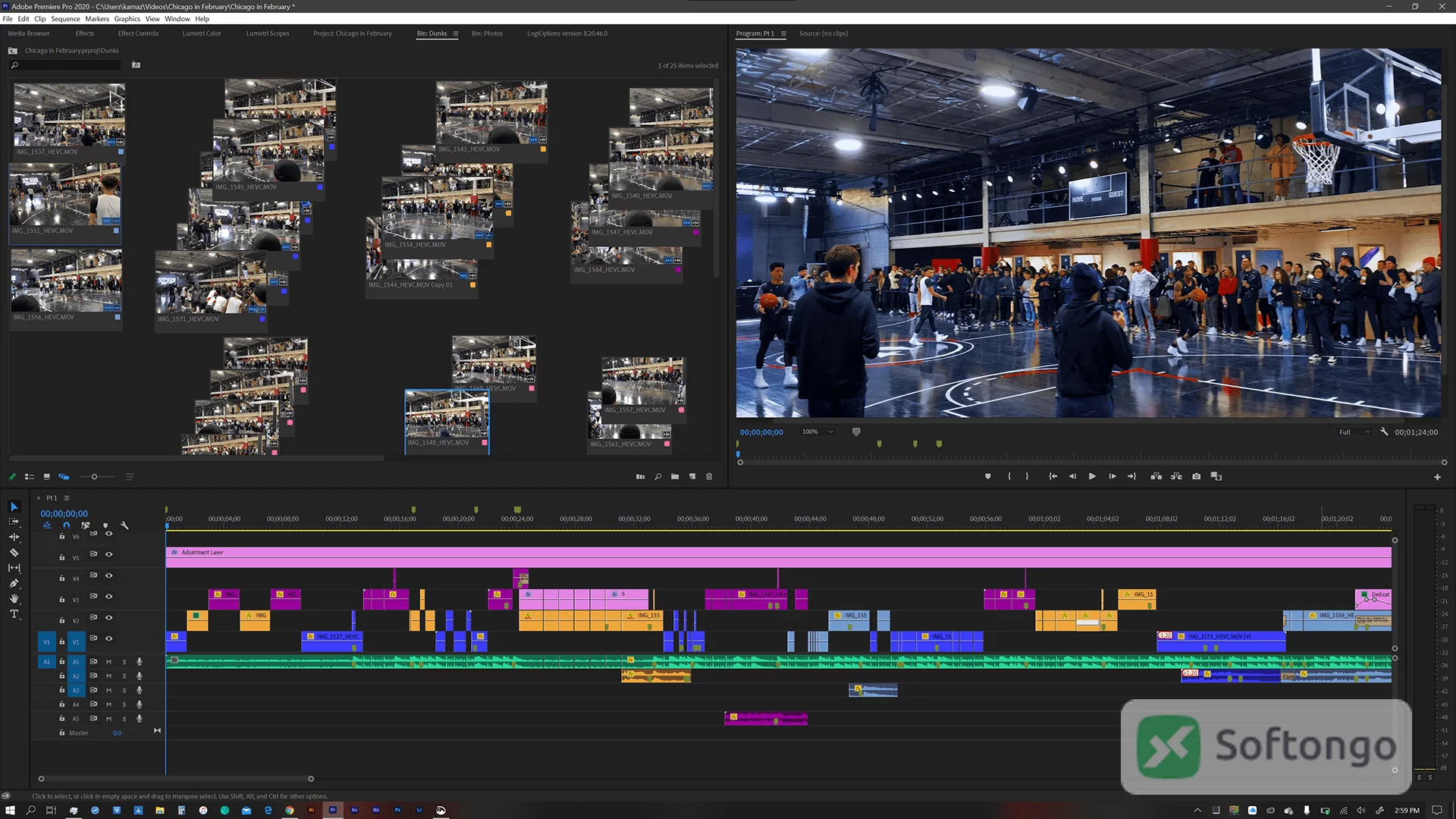The height and width of the screenshot is (819, 1456).
Task: Hide track V5 output eye
Action: click(109, 554)
